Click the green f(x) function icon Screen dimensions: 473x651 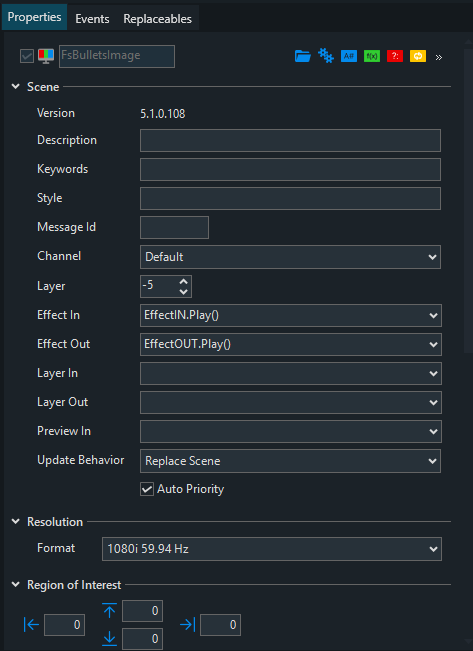click(x=372, y=56)
